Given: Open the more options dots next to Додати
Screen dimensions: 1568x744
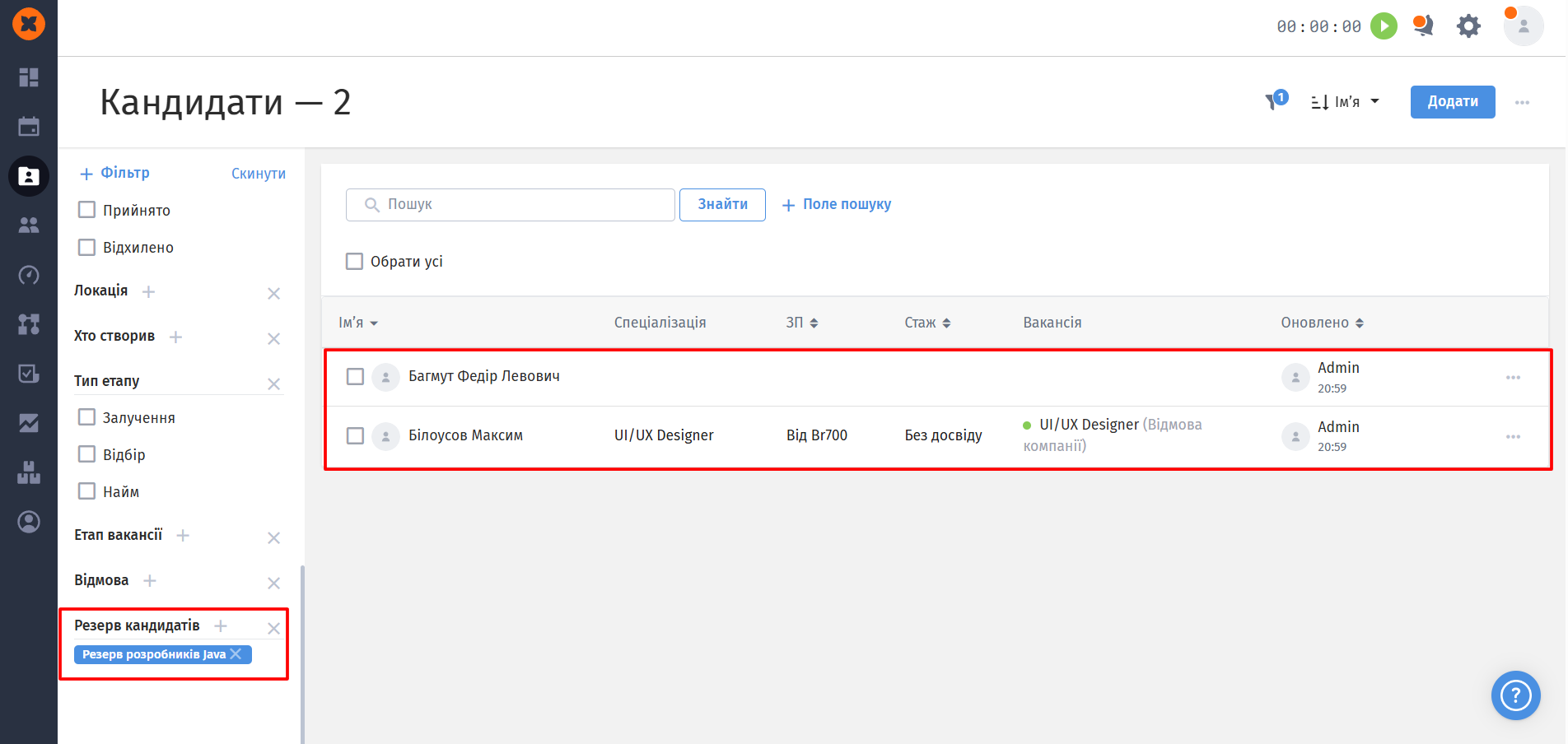Looking at the screenshot, I should pyautogui.click(x=1522, y=103).
